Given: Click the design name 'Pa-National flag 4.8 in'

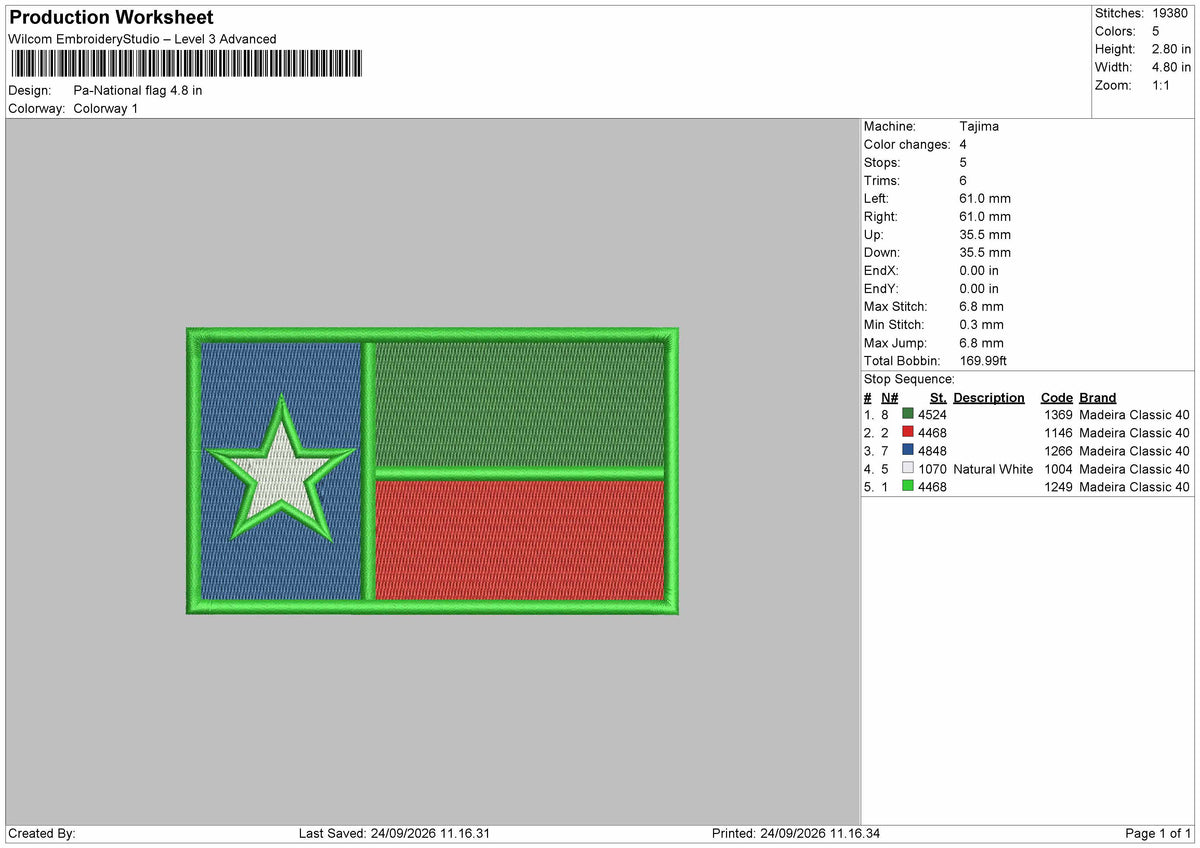Looking at the screenshot, I should point(138,90).
